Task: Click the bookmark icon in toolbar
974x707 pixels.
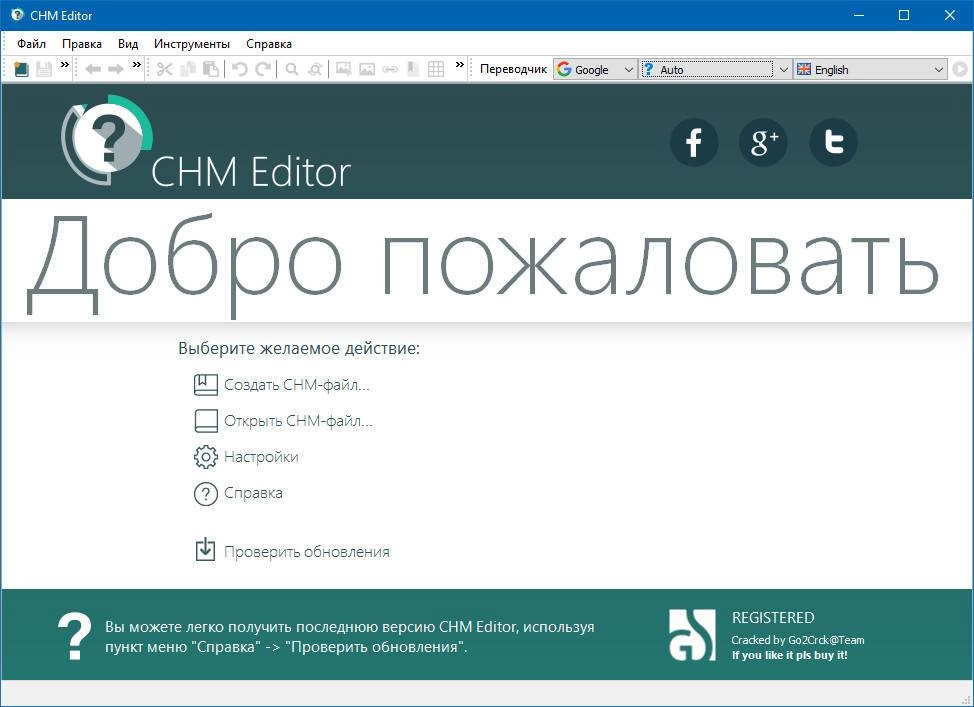Action: pyautogui.click(x=413, y=69)
